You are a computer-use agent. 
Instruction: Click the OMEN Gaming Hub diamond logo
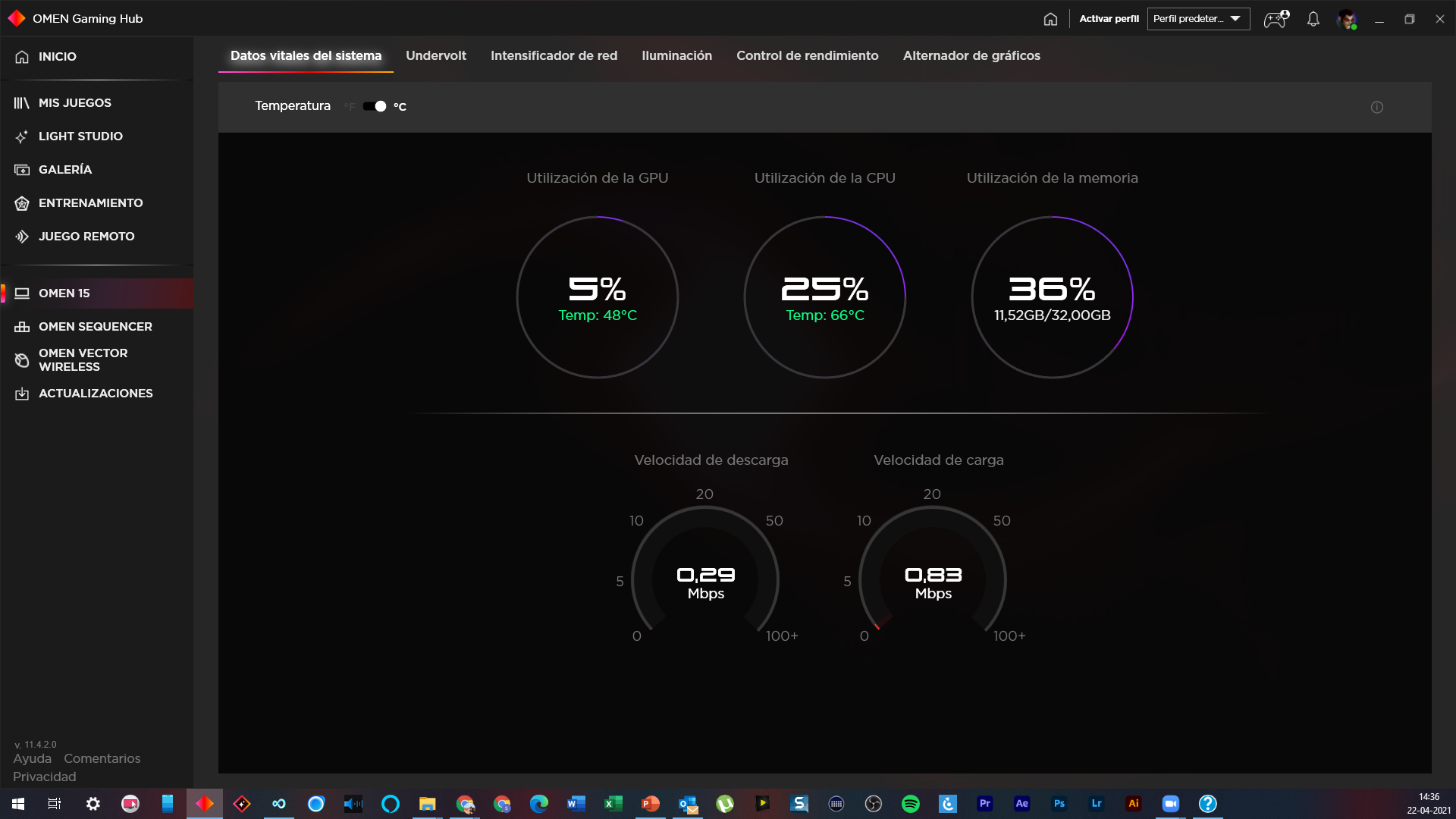click(17, 18)
